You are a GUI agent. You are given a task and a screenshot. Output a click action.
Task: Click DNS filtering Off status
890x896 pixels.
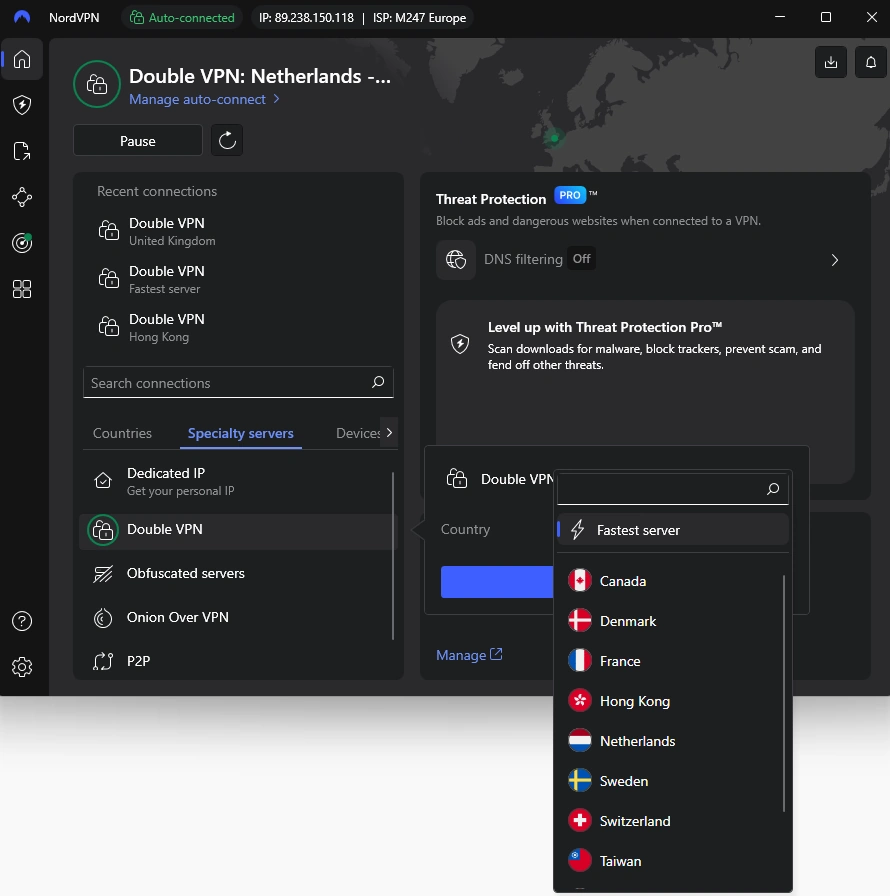point(582,259)
